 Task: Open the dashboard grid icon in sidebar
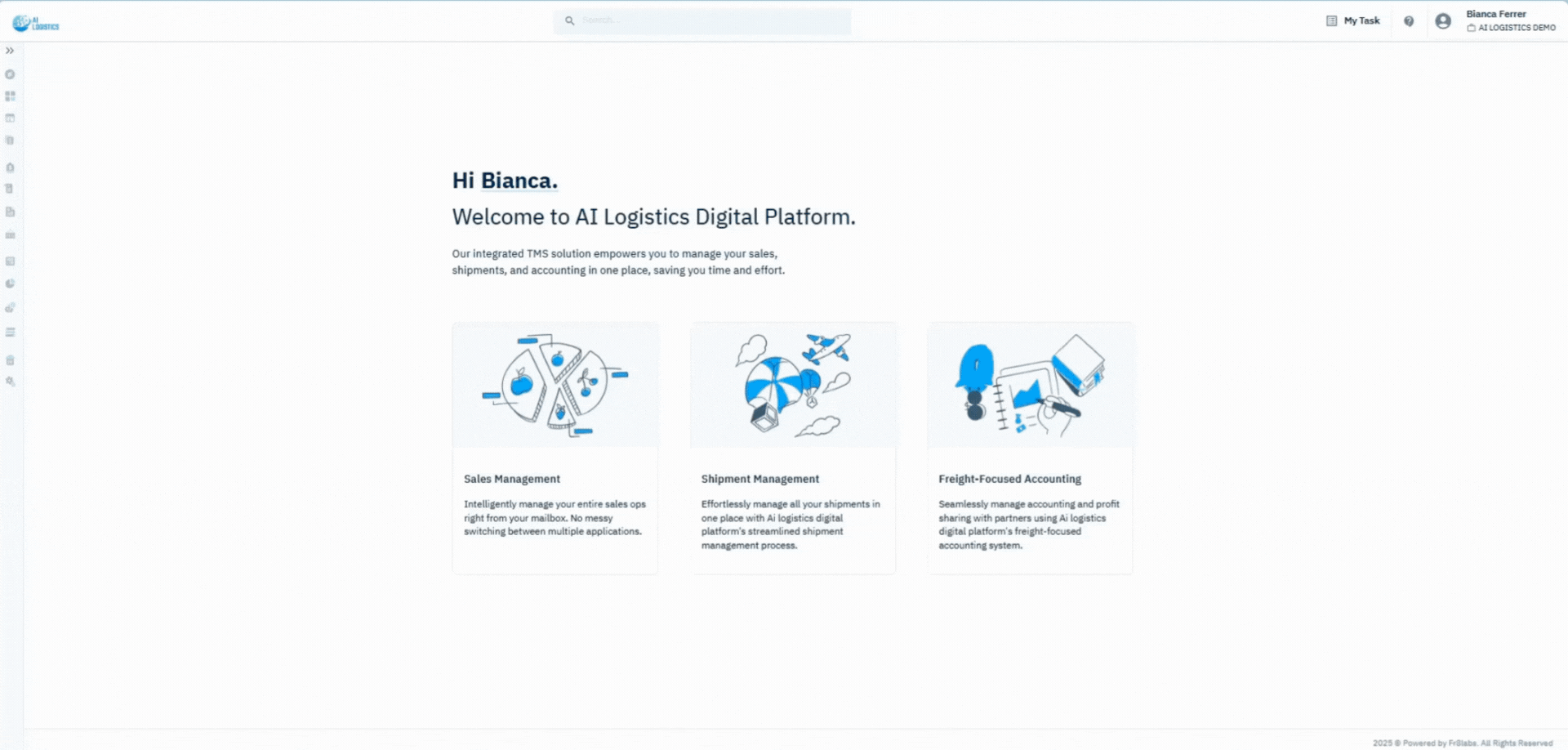(x=10, y=96)
